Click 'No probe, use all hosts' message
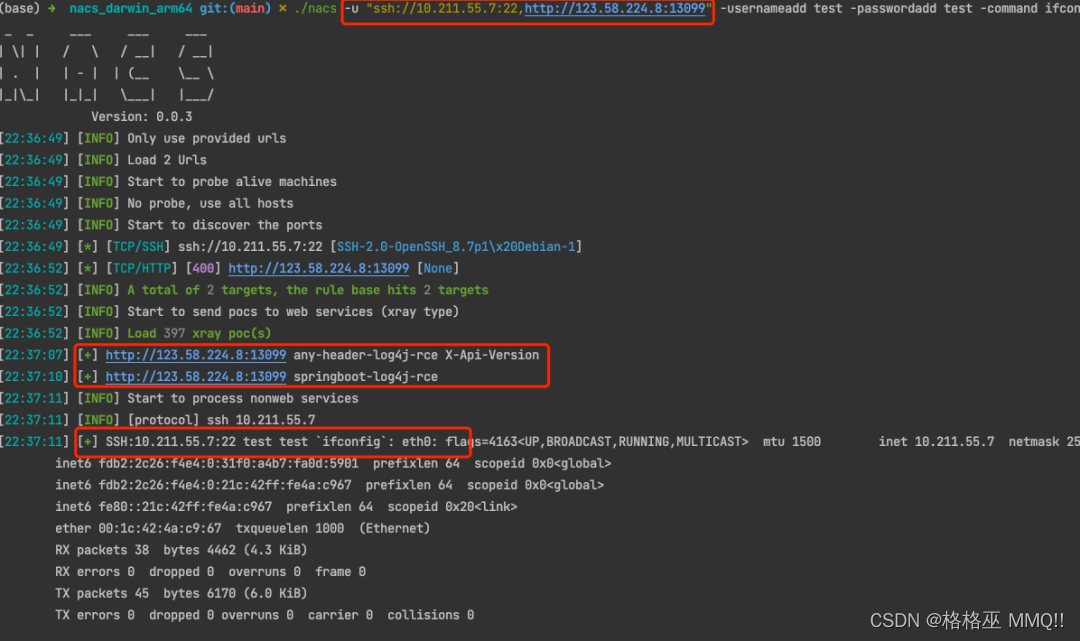 click(210, 204)
